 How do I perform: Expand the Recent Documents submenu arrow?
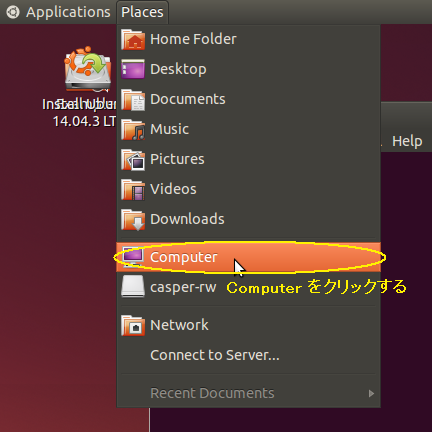371,393
